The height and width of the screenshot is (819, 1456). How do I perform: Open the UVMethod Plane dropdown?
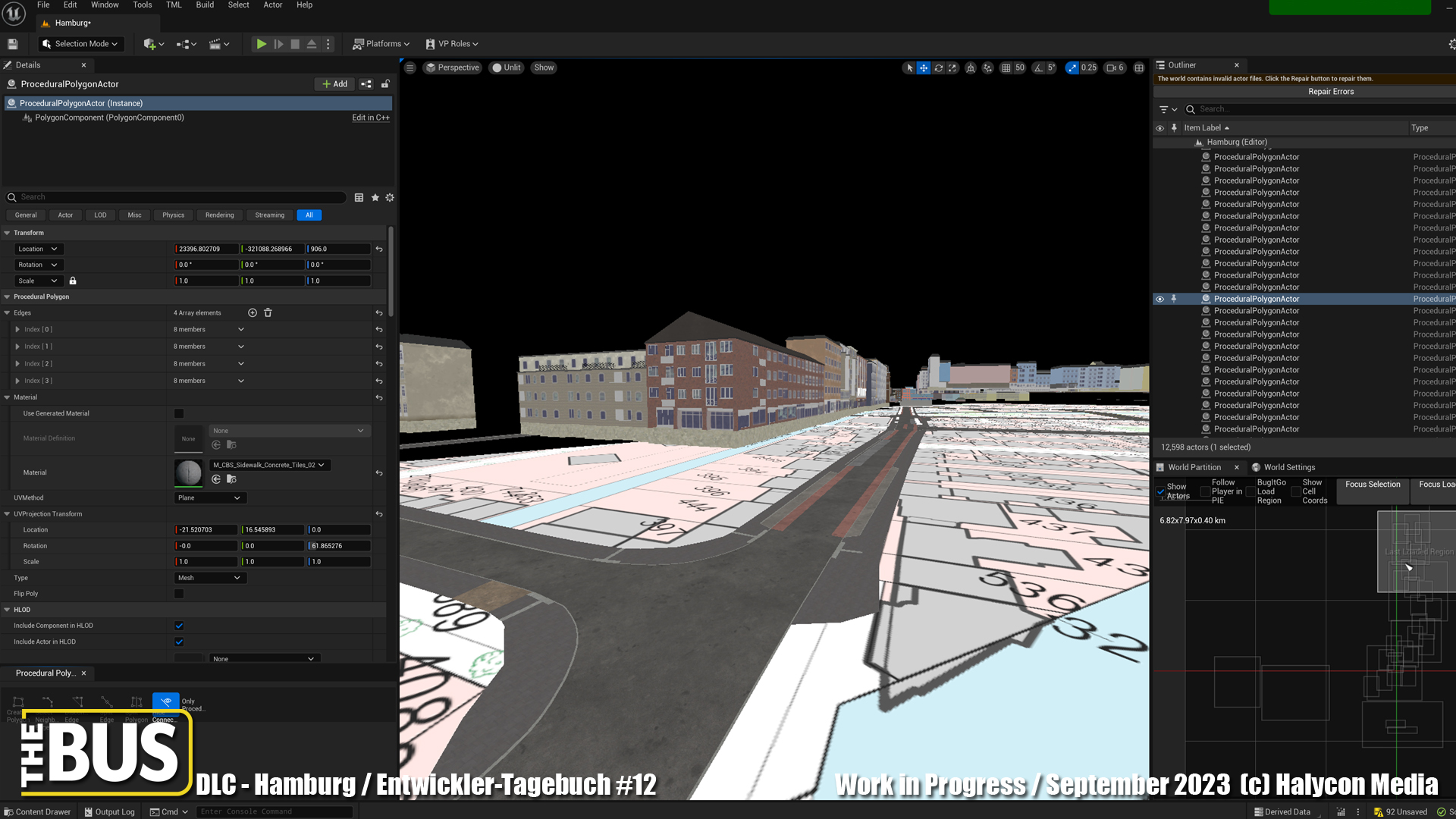(209, 497)
